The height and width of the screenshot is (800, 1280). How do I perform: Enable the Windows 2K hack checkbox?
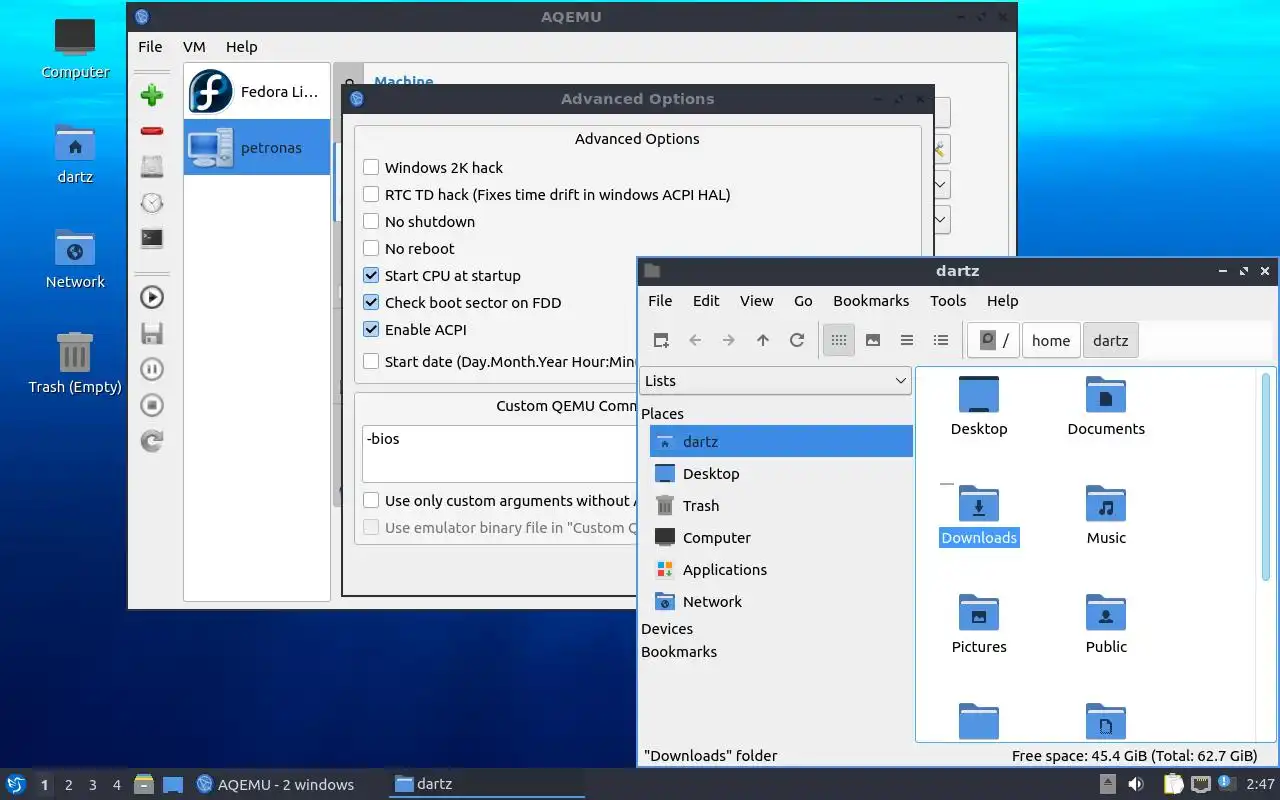point(371,167)
